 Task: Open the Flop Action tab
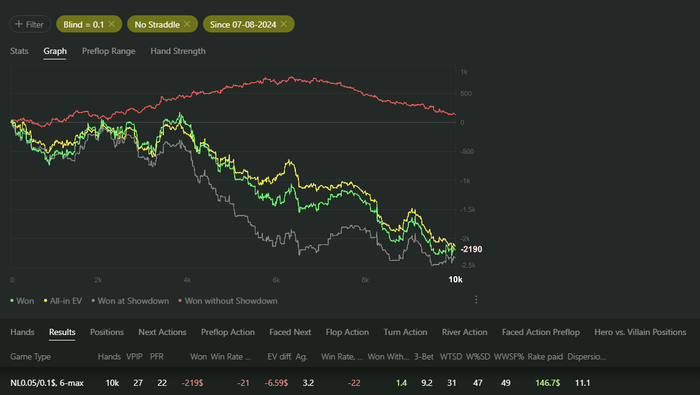[347, 332]
